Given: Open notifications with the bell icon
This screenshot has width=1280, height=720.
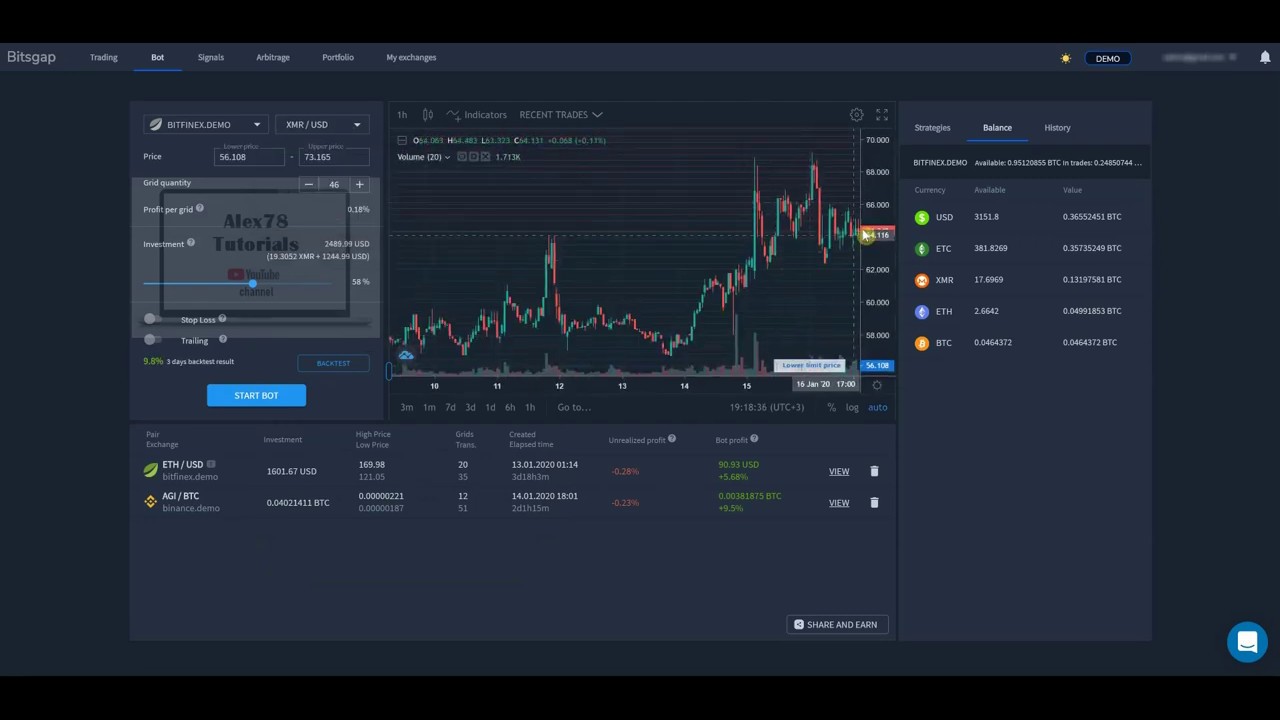Looking at the screenshot, I should click(1264, 58).
